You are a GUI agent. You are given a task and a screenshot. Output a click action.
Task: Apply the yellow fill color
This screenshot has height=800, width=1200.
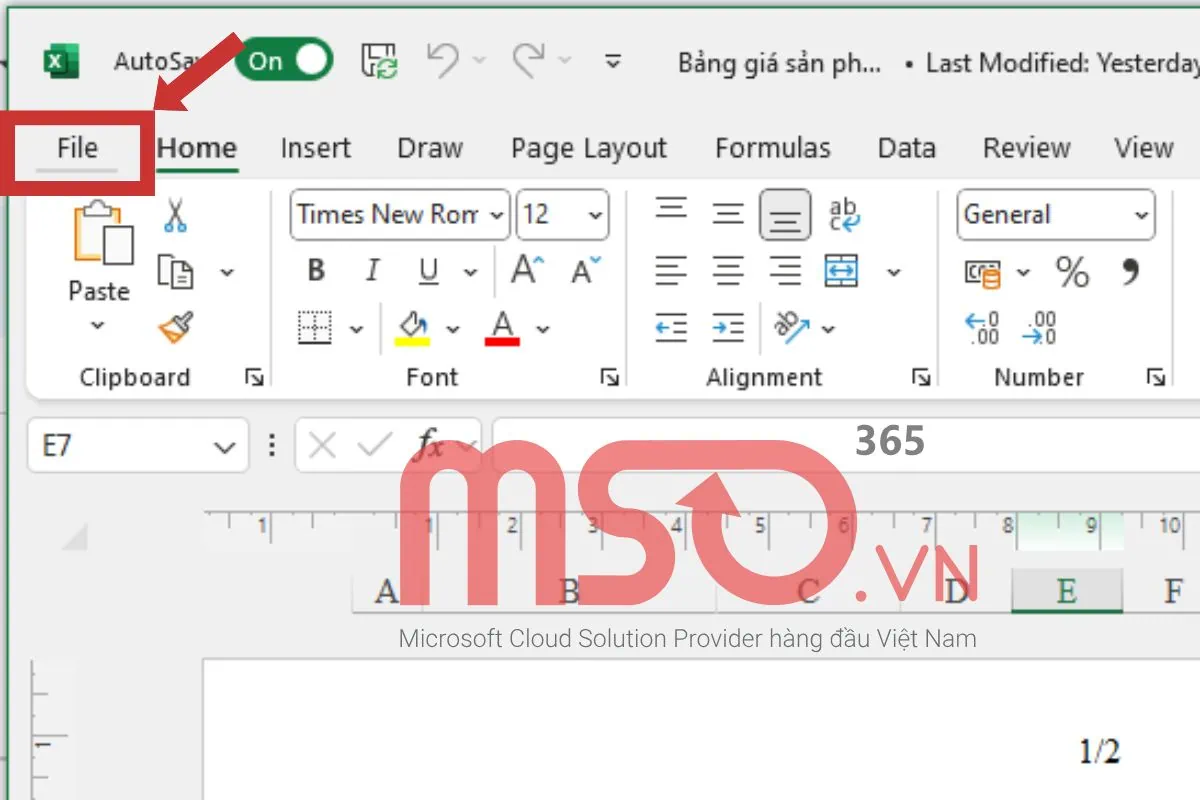pyautogui.click(x=413, y=328)
